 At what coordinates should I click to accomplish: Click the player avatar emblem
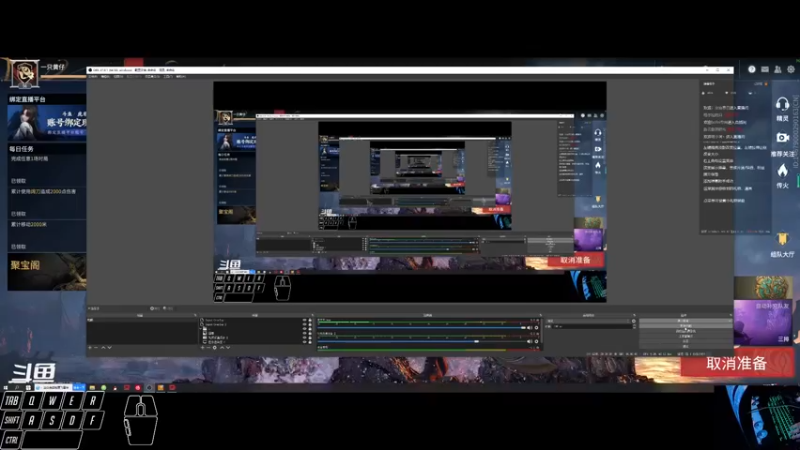pyautogui.click(x=24, y=74)
